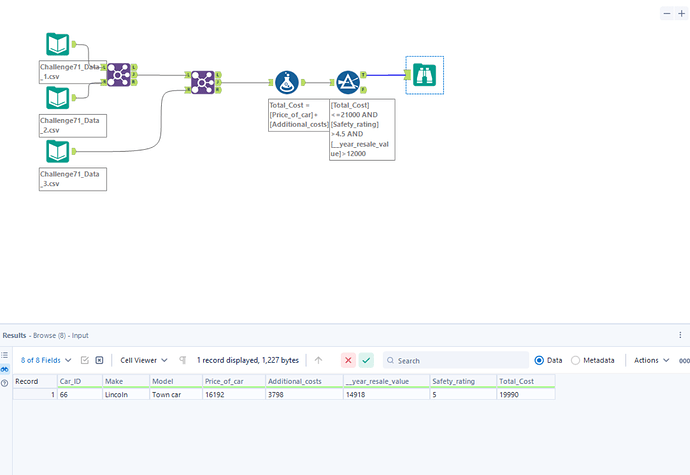690x475 pixels.
Task: Click the Challenge71_Data_1.csv annotation label
Action: (73, 72)
